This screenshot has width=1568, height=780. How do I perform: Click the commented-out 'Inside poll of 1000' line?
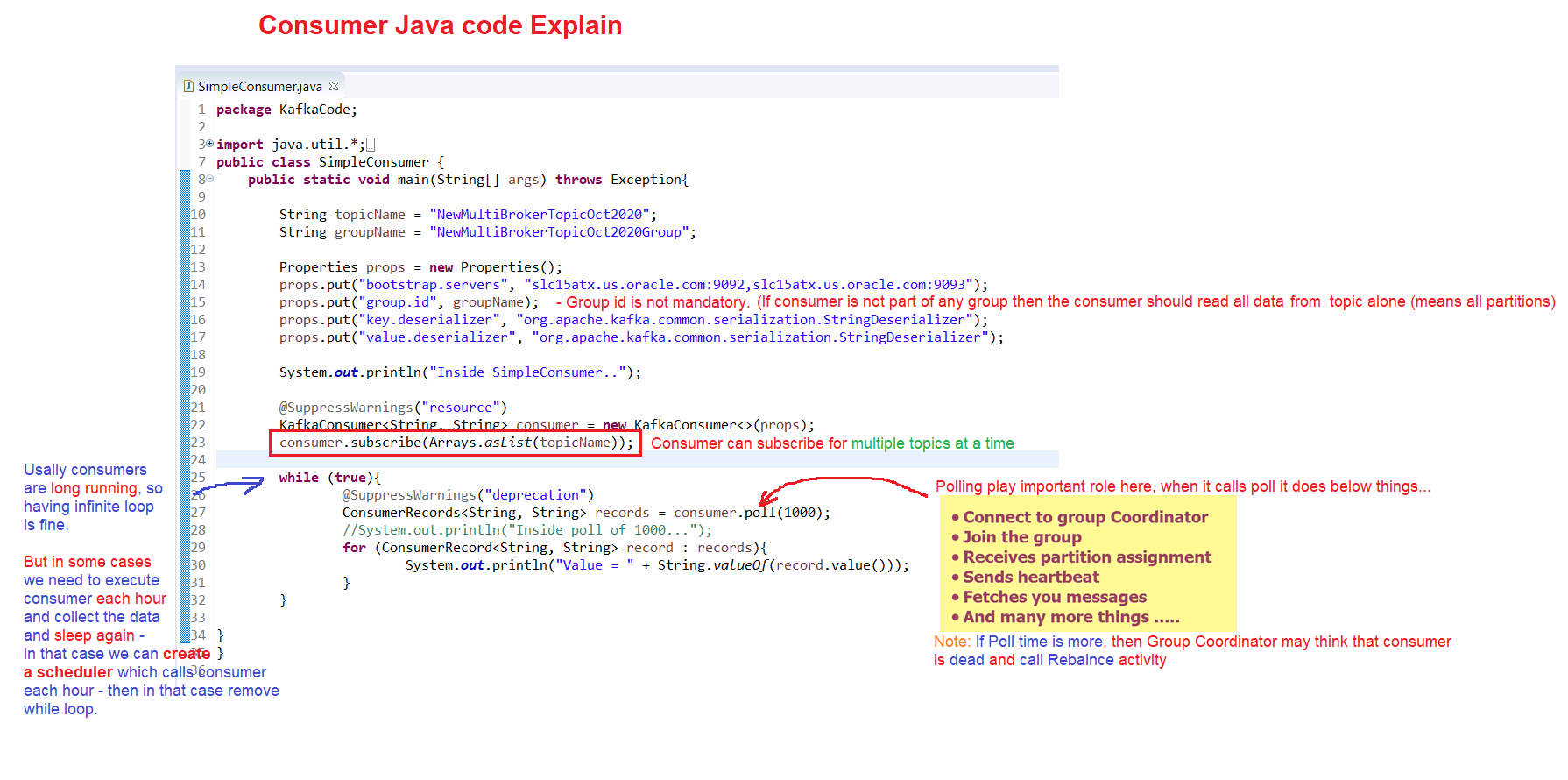pos(527,530)
